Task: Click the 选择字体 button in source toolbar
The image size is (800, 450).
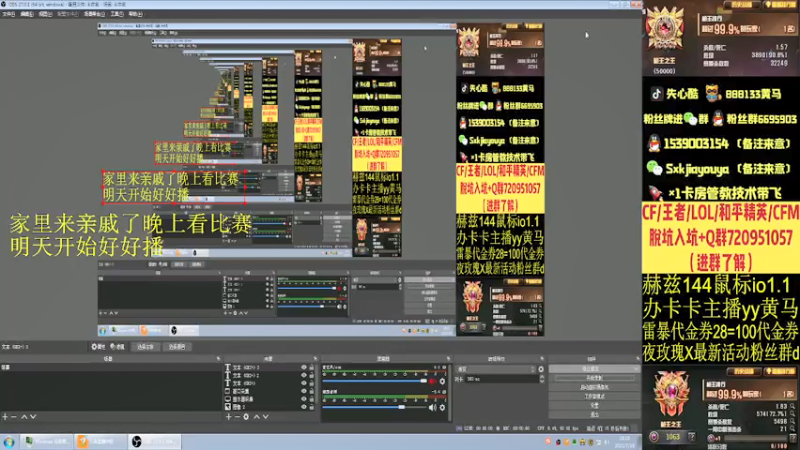Action: coord(145,347)
